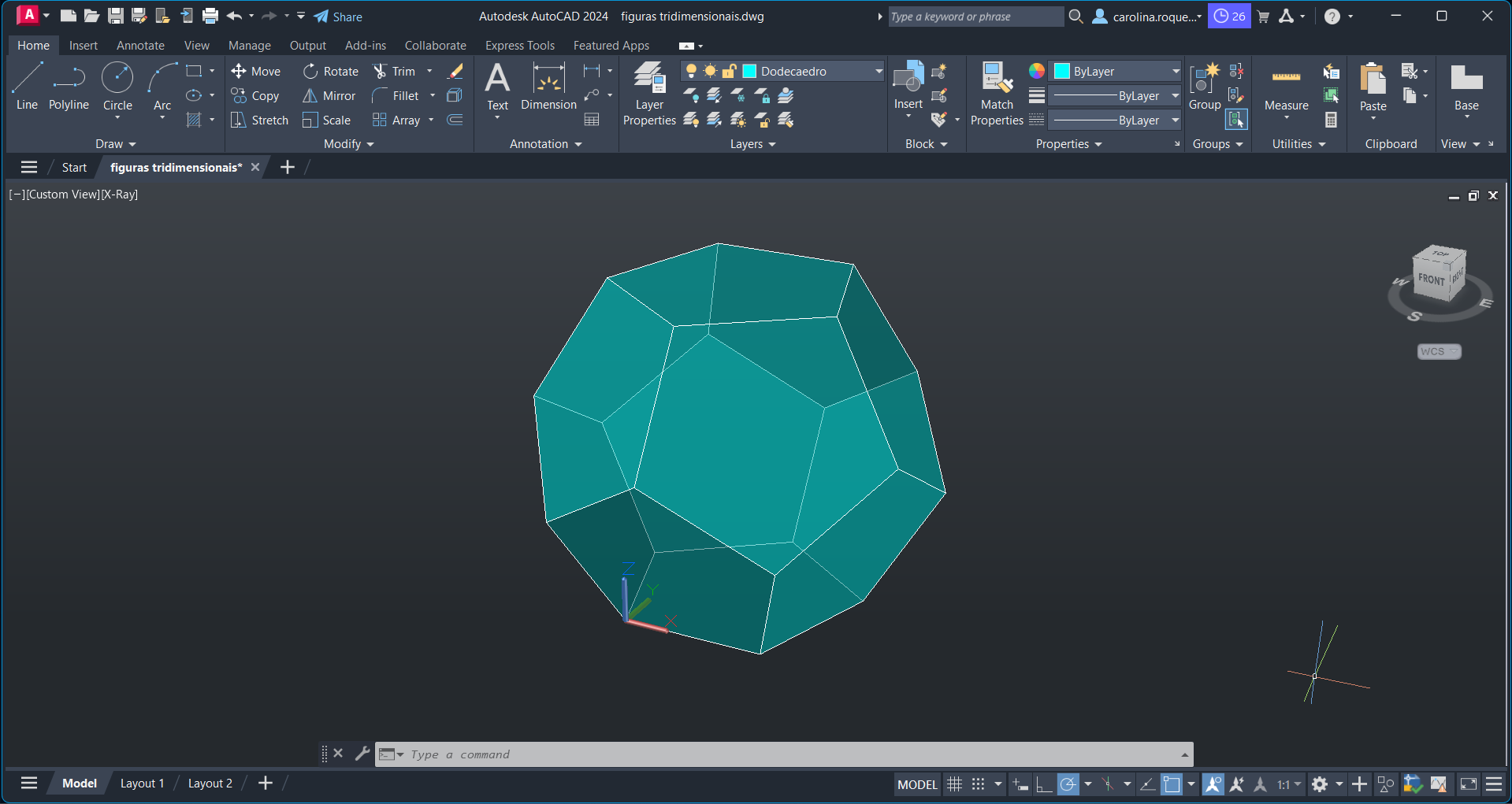Viewport: 1512px width, 804px height.
Task: Toggle grid display in status bar
Action: 954,784
